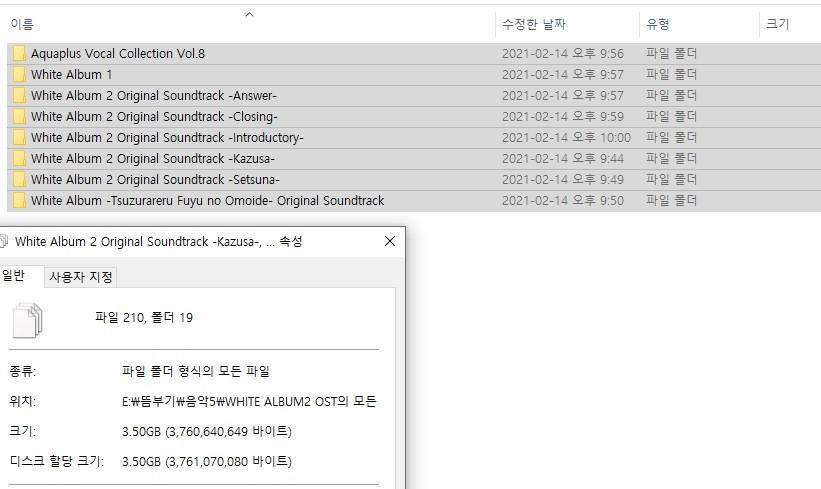This screenshot has width=821, height=489.
Task: Click the 오후 9:56 modified date cell
Action: (563, 53)
